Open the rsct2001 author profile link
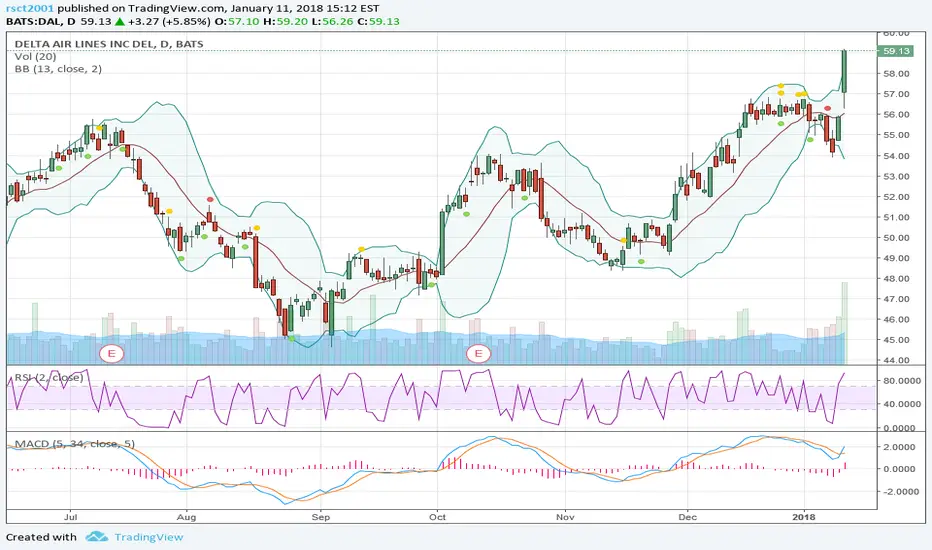932x550 pixels. [30, 8]
